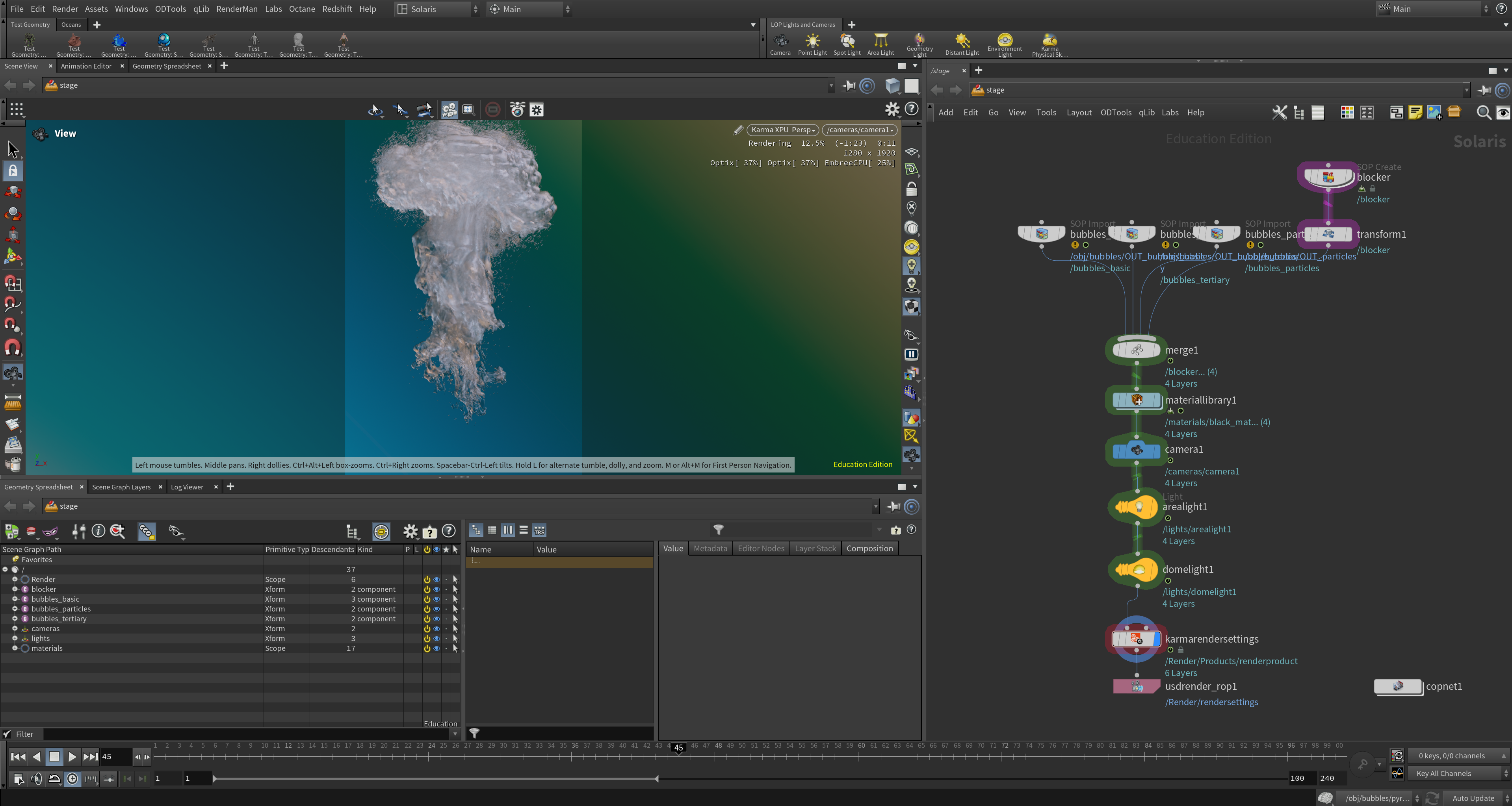The height and width of the screenshot is (806, 1512).
Task: Toggle visibility eye for blocker prim
Action: pyautogui.click(x=437, y=589)
